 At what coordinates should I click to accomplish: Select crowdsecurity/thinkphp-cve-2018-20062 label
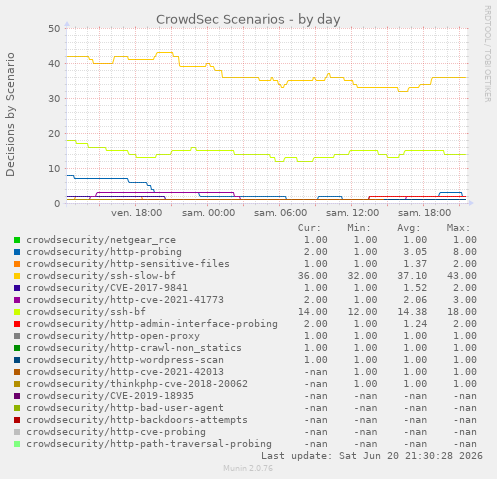pos(137,384)
